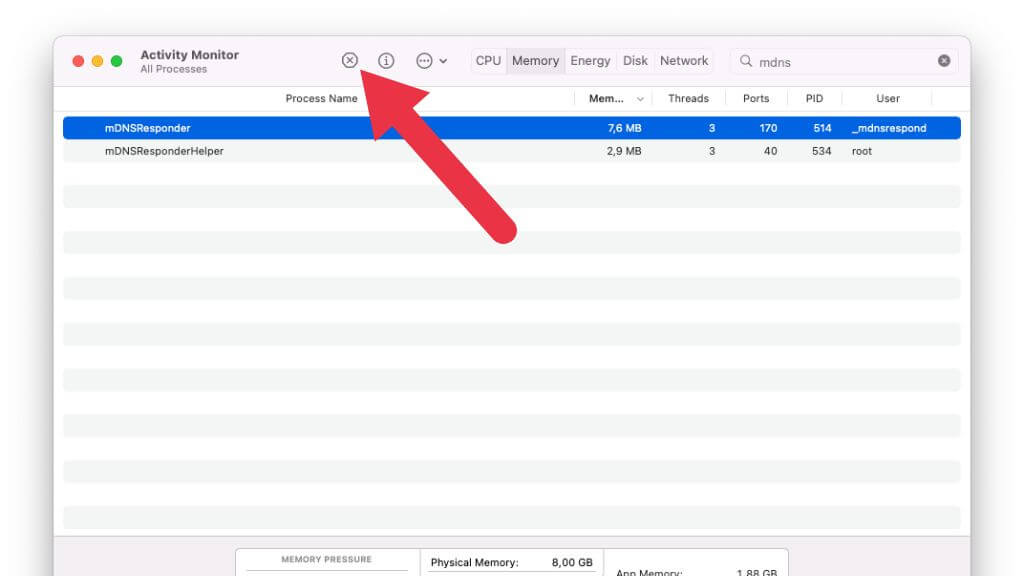1024x576 pixels.
Task: Toggle the Memory column sort direction arrow
Action: tap(640, 99)
